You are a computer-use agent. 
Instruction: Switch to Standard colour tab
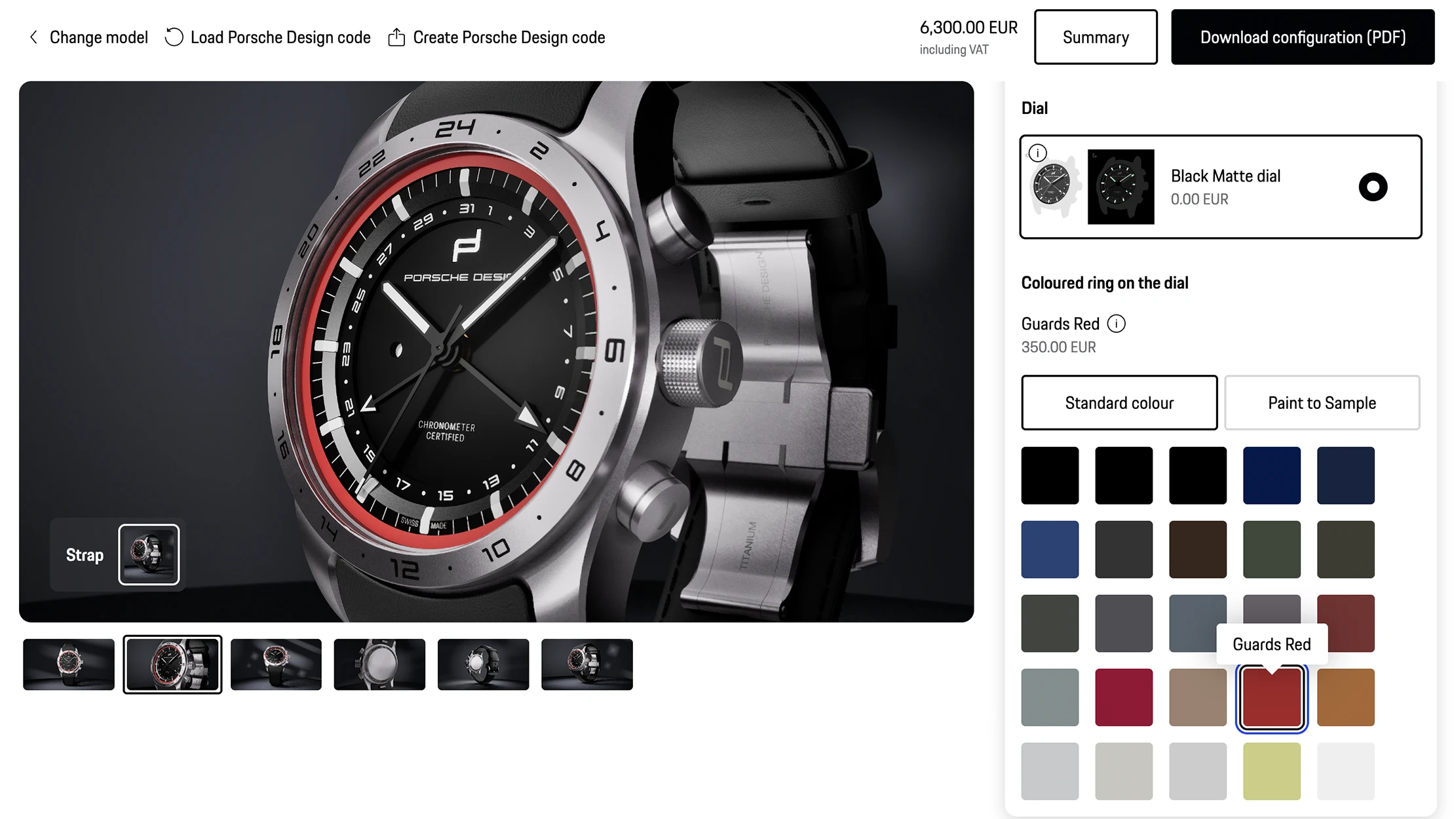(1119, 403)
